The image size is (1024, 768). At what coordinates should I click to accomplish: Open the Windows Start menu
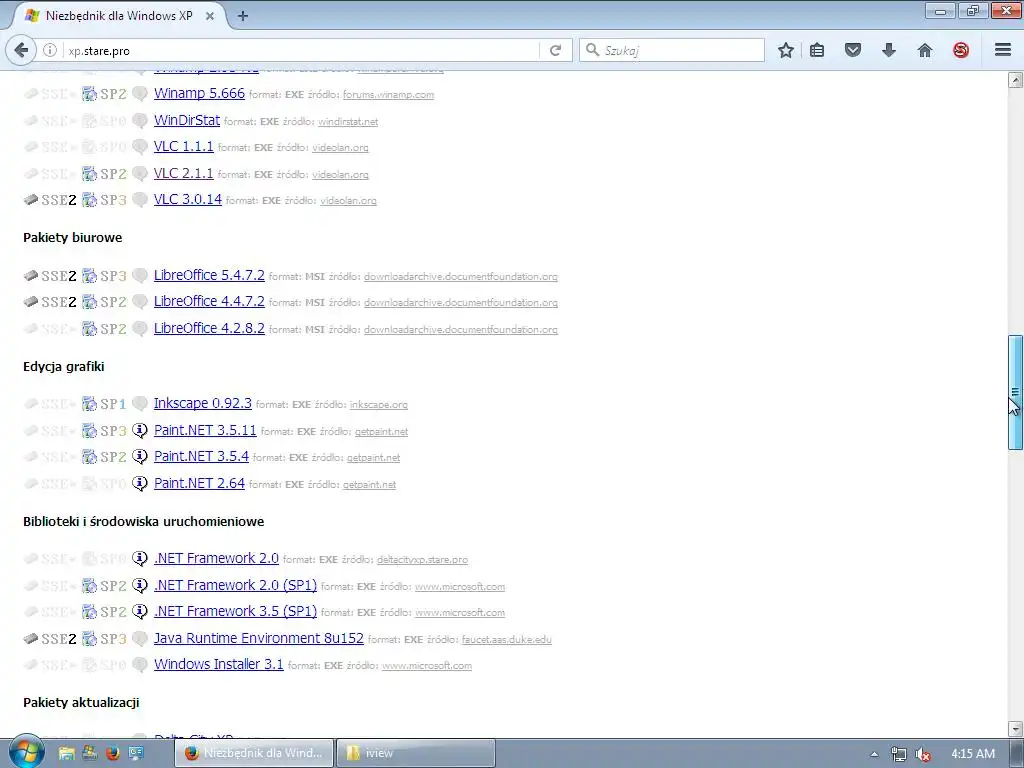coord(26,752)
